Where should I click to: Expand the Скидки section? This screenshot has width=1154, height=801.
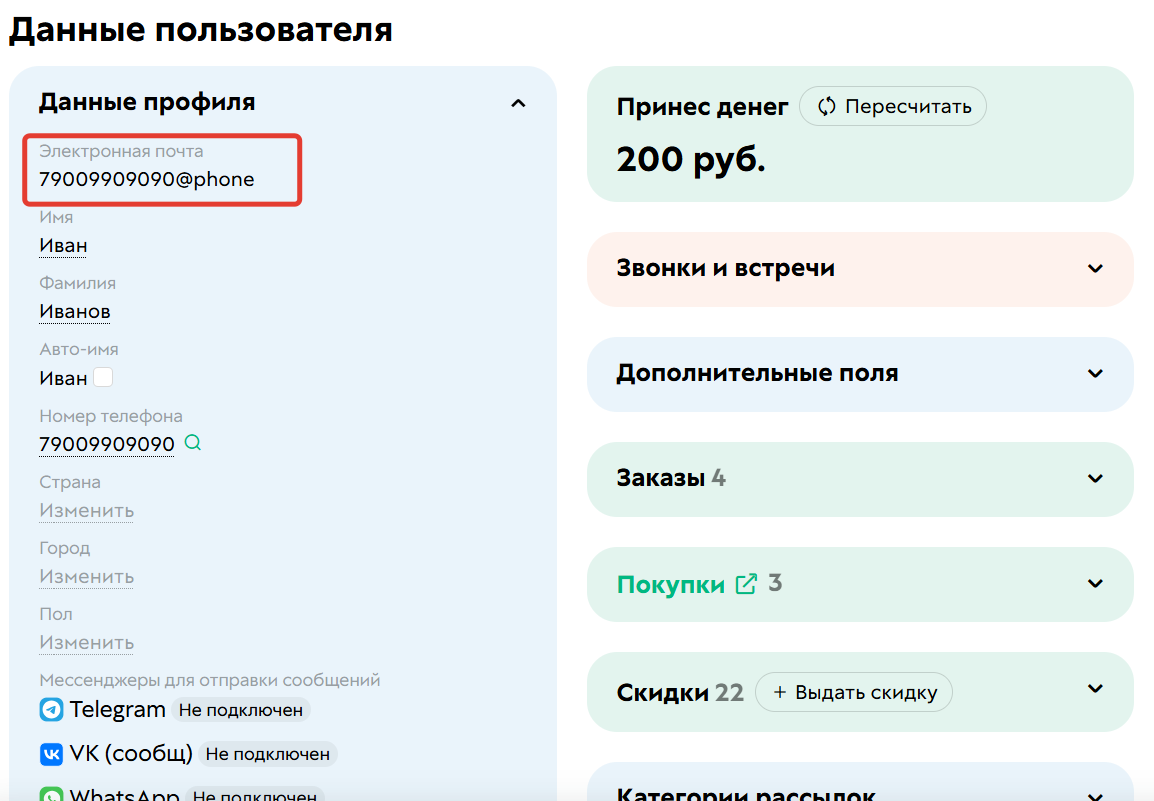click(x=1095, y=691)
